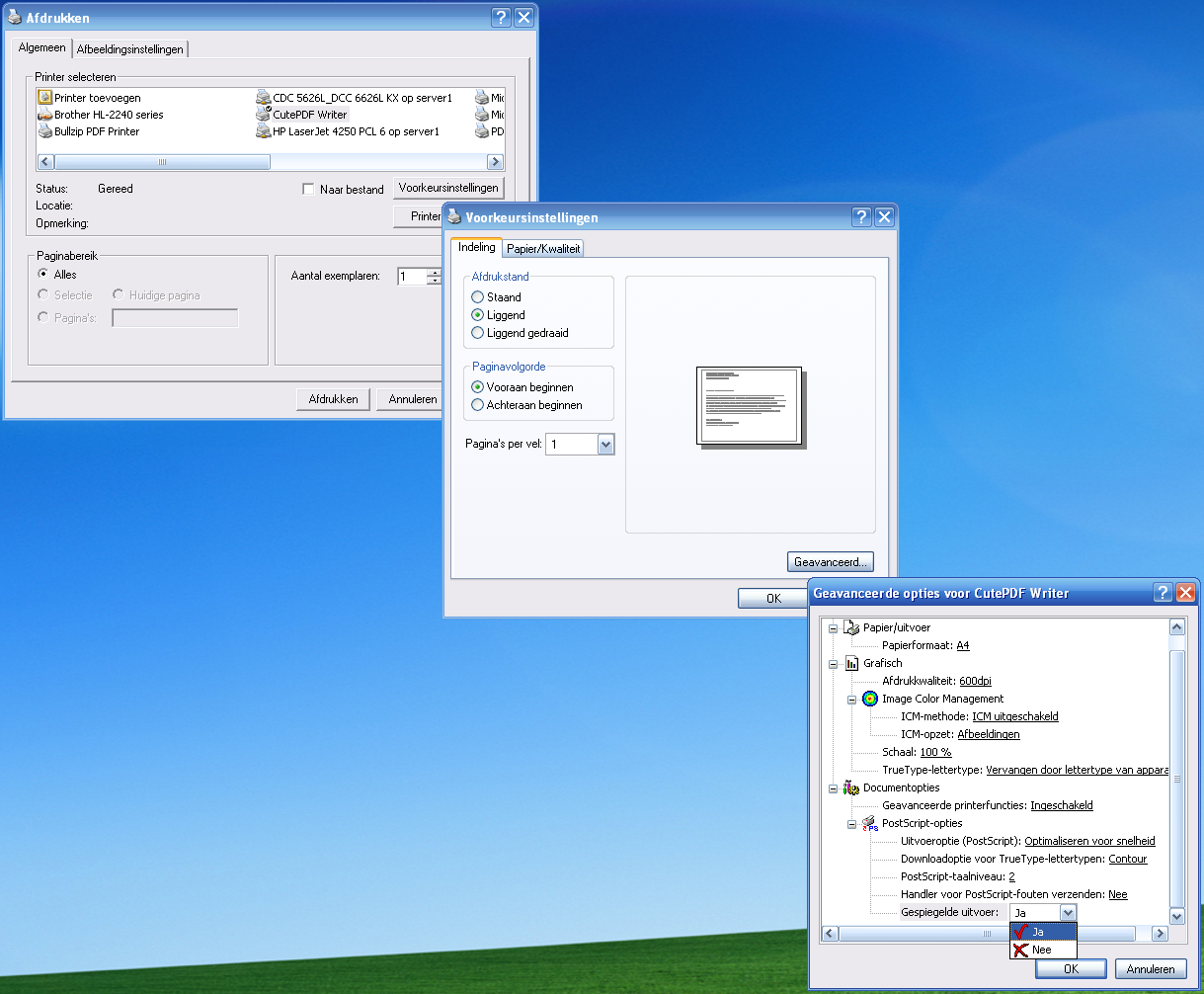Image resolution: width=1204 pixels, height=994 pixels.
Task: Select the Huidige pagina radio button
Action: [x=119, y=294]
